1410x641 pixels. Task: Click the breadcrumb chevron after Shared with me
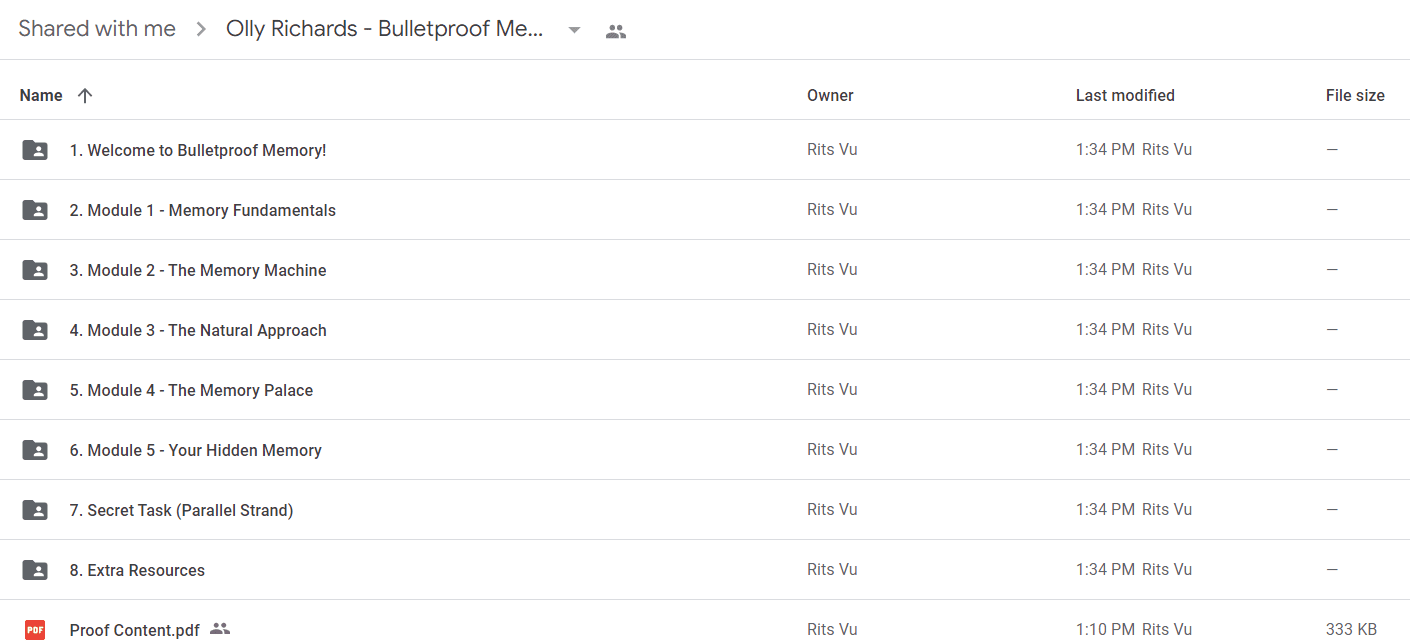click(x=201, y=30)
